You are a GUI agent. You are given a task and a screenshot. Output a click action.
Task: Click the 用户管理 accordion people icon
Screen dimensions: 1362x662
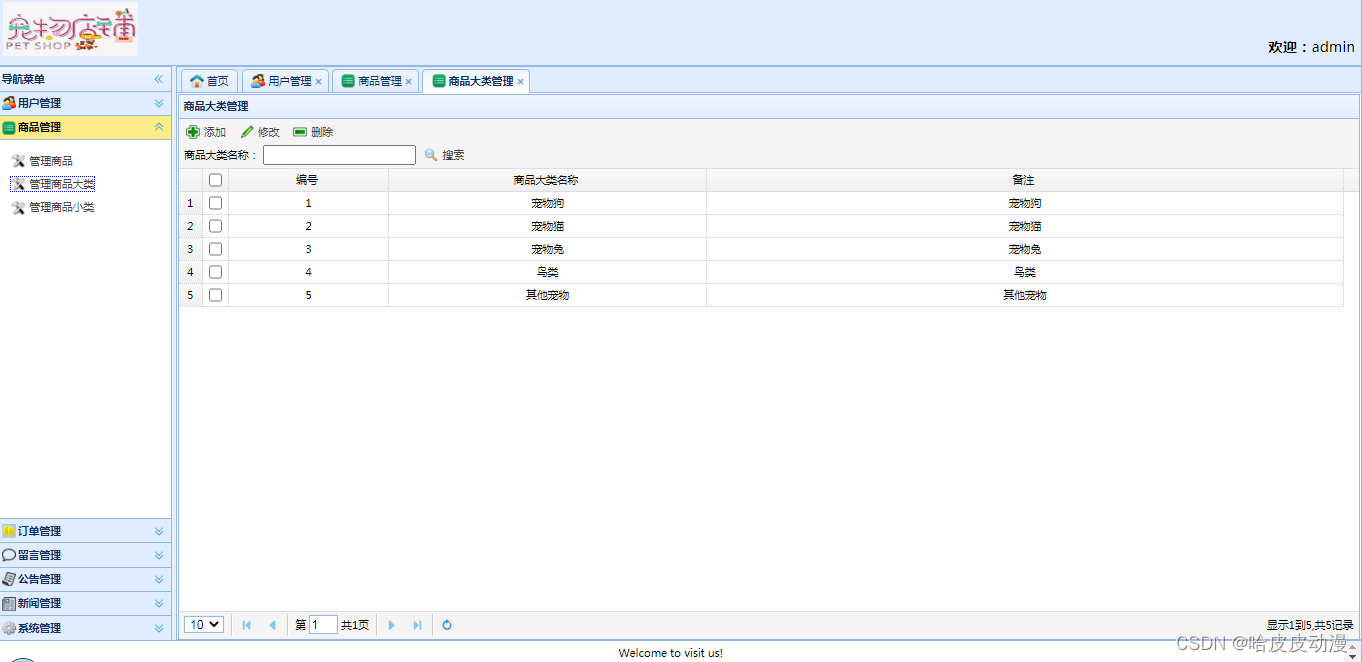(9, 103)
